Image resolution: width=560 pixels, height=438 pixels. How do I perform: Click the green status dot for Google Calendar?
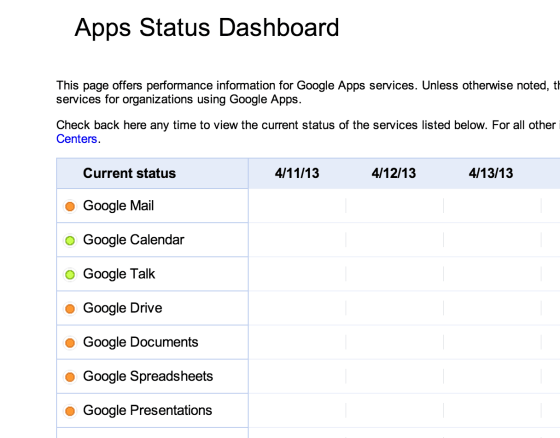(x=70, y=240)
